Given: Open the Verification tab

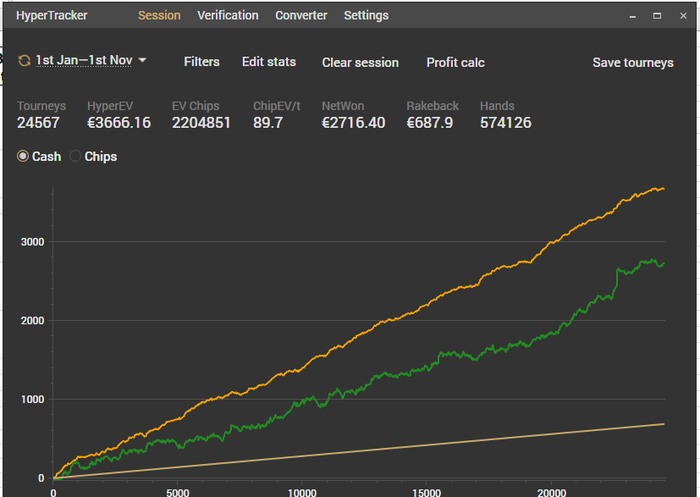Looking at the screenshot, I should click(228, 15).
